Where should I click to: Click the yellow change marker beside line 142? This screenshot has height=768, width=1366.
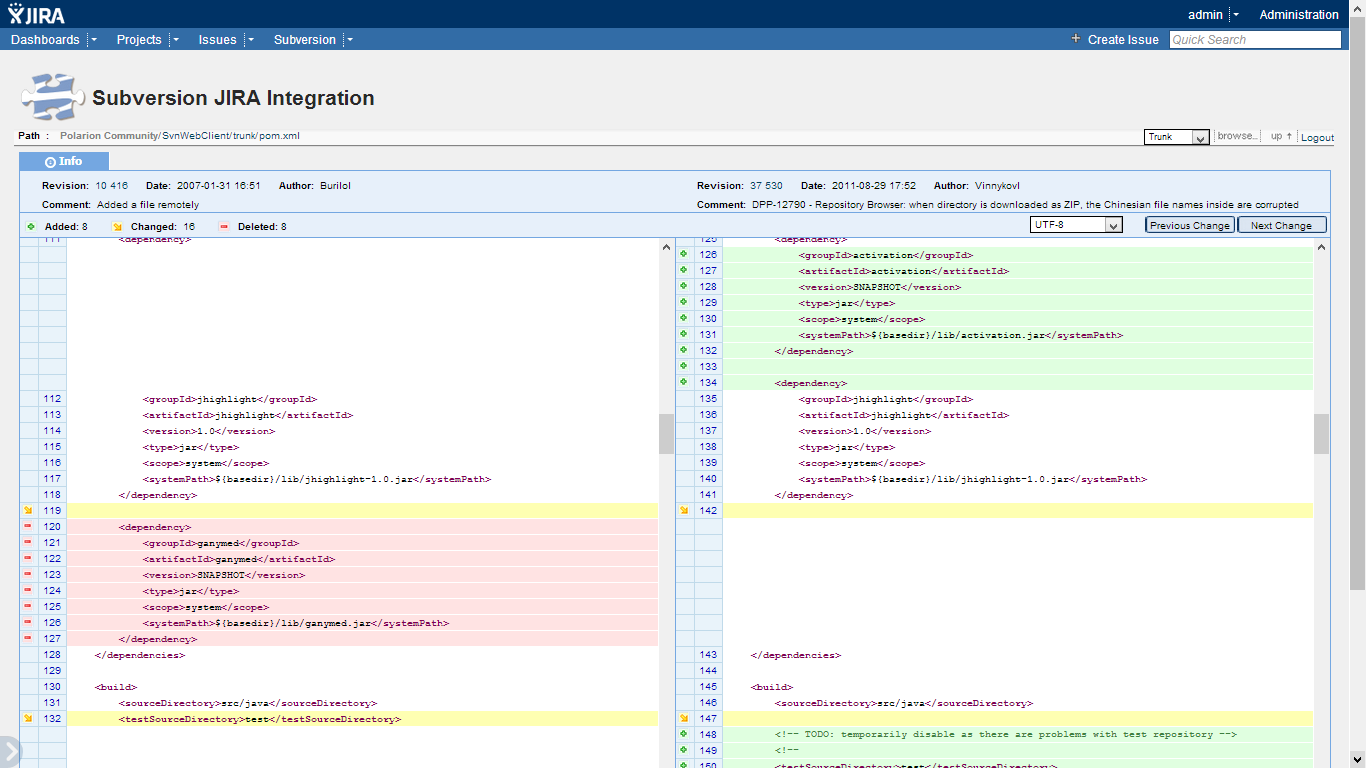[683, 510]
